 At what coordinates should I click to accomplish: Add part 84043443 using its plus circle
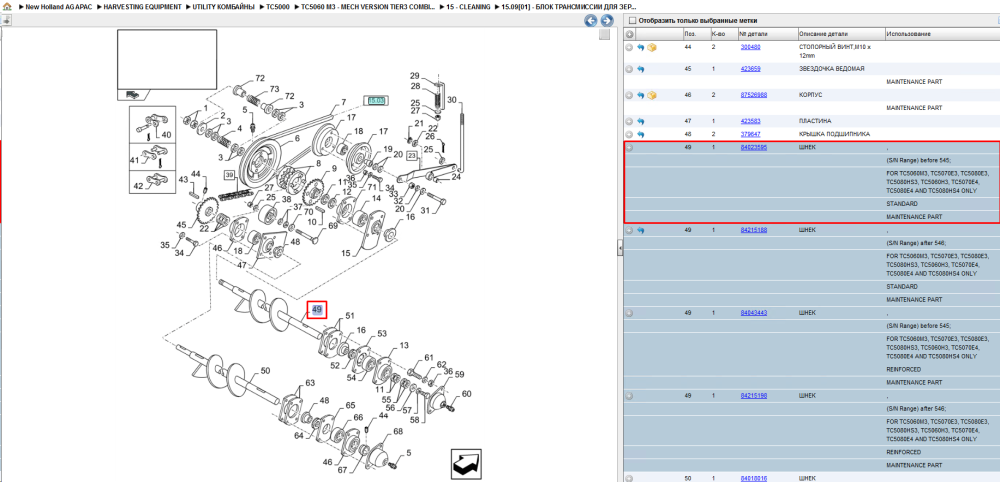[x=629, y=313]
